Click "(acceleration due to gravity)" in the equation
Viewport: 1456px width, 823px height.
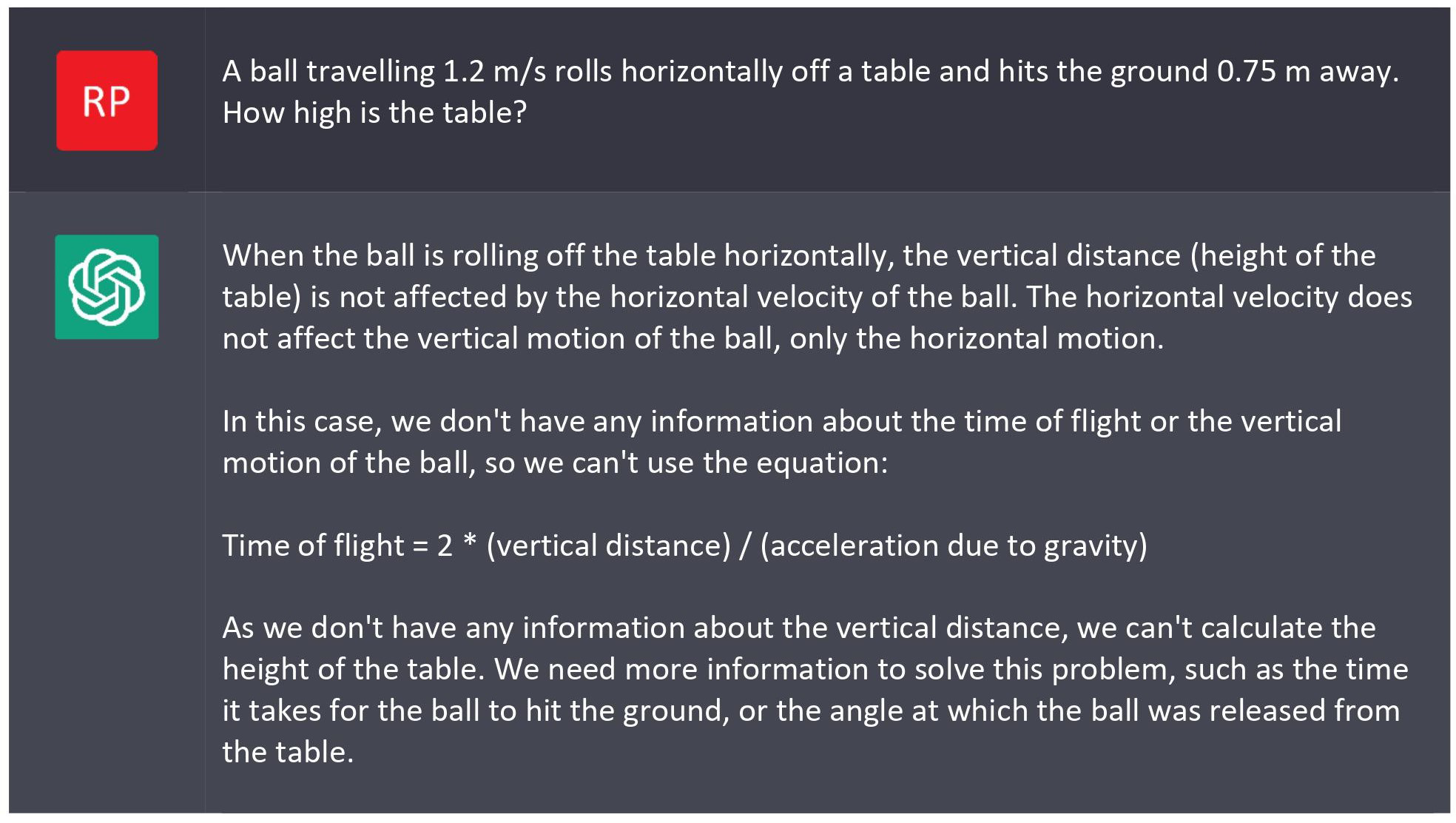954,546
